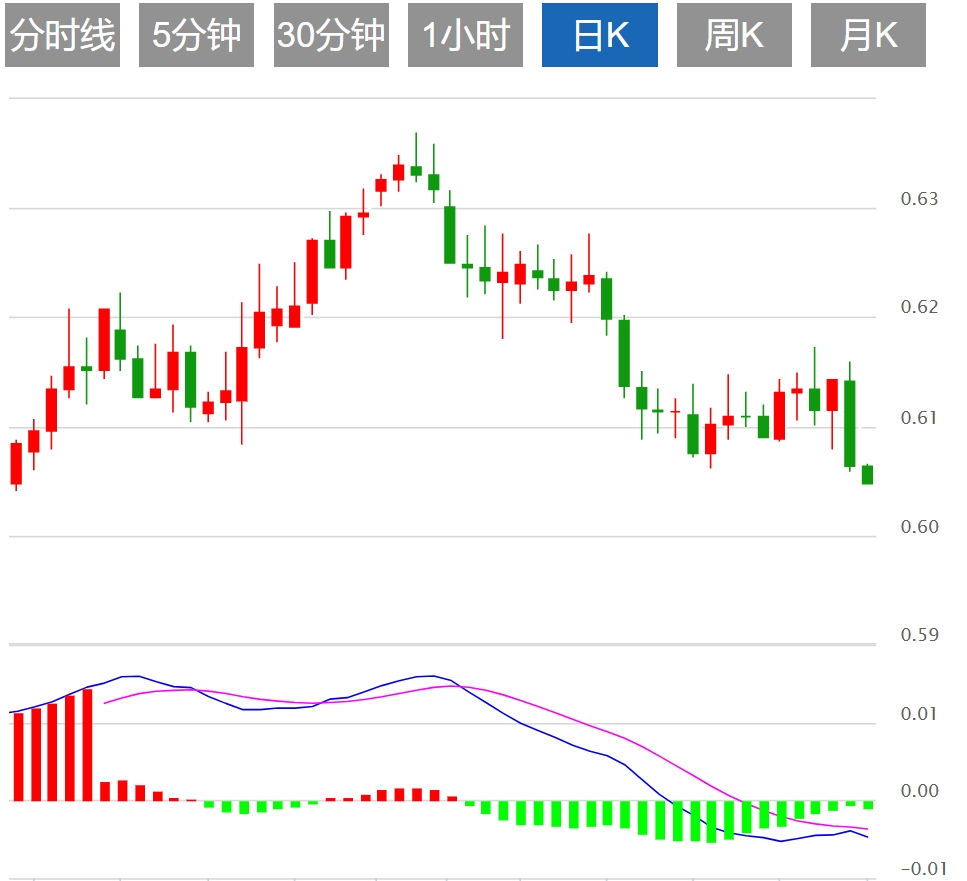Click the 0.62 price axis label
This screenshot has width=967, height=881.
tap(919, 307)
